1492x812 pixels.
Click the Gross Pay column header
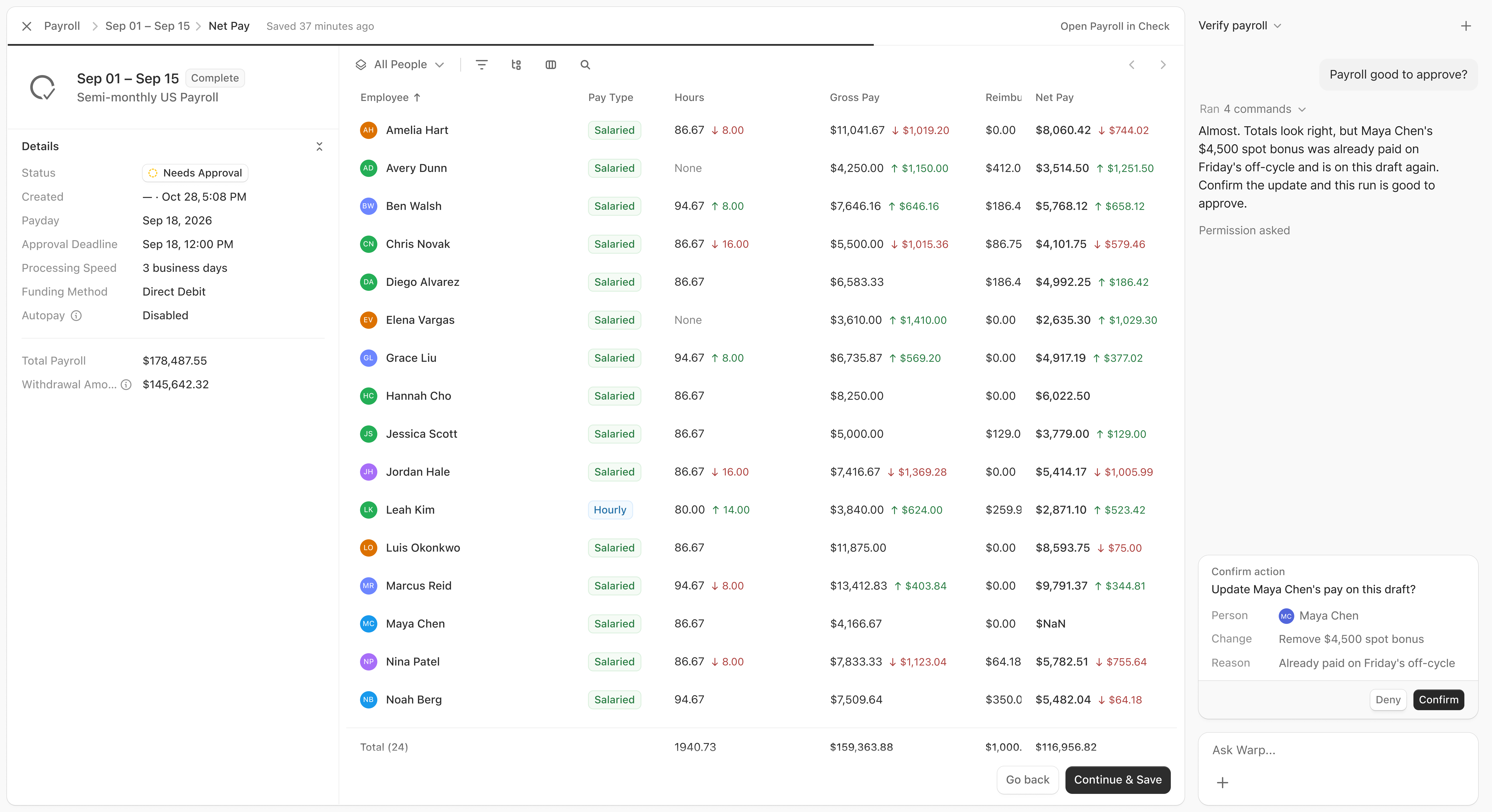[x=854, y=97]
